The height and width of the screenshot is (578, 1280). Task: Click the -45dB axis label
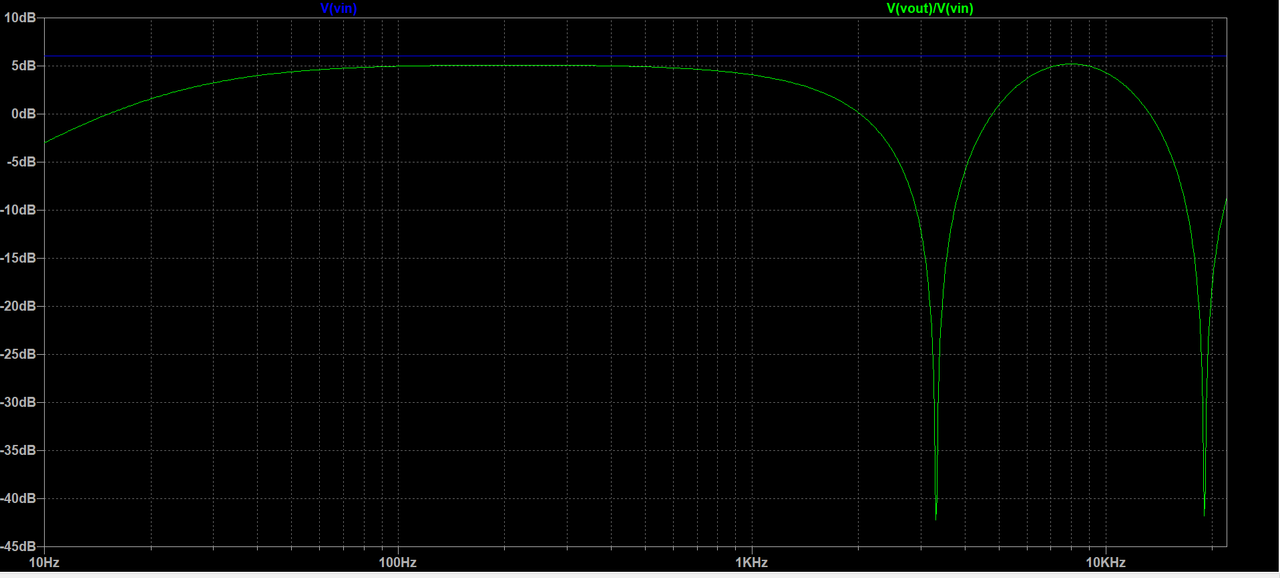coord(19,546)
